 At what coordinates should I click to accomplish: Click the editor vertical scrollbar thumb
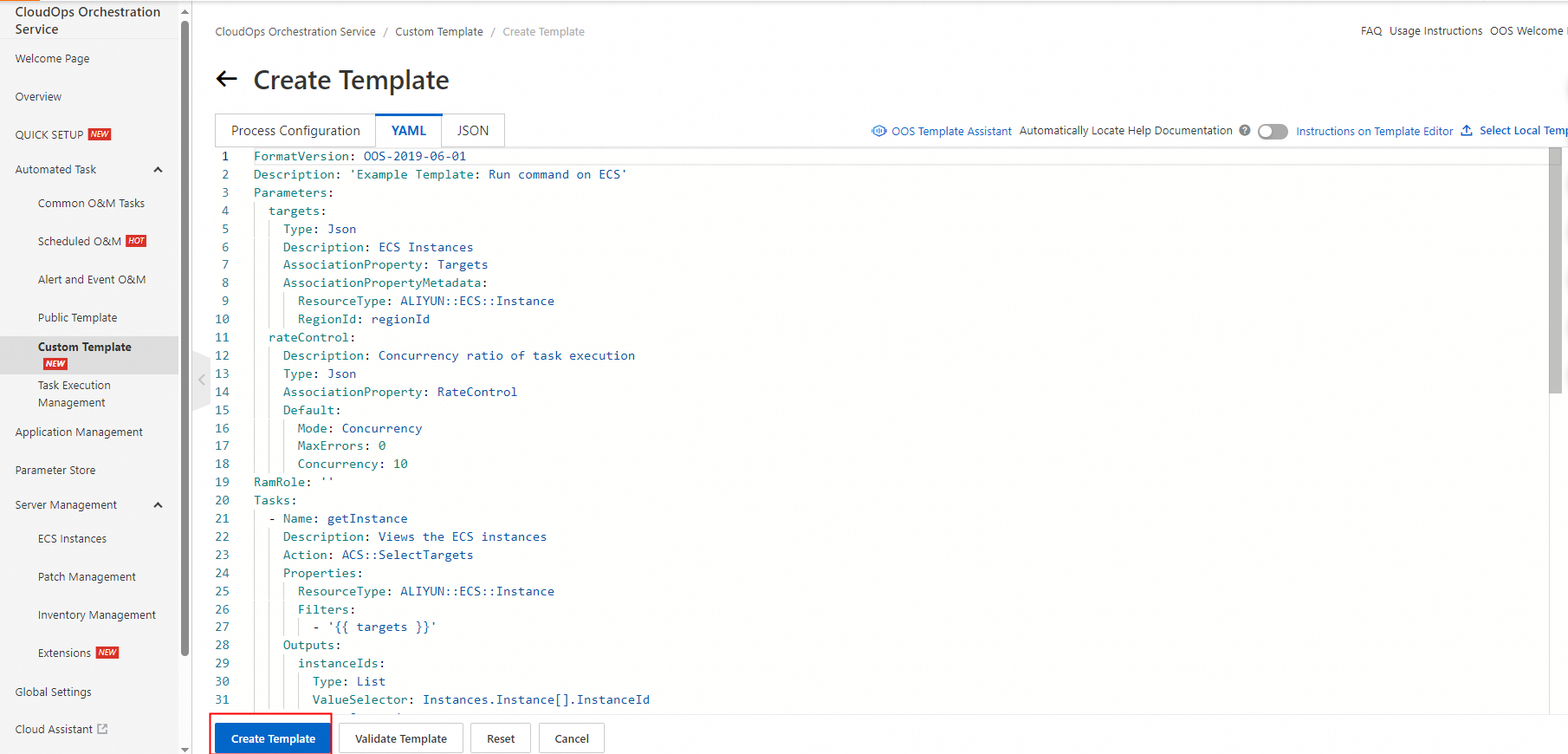pos(1555,270)
